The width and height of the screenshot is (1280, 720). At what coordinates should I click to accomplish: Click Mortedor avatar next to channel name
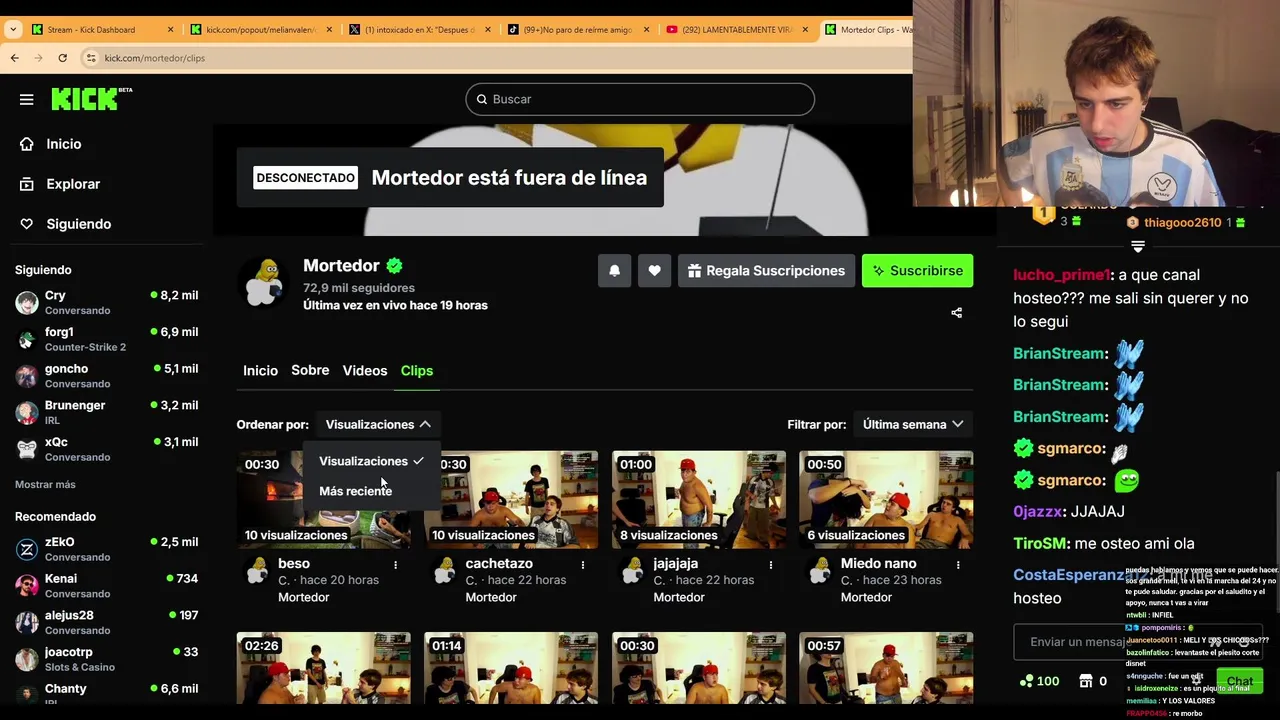264,283
